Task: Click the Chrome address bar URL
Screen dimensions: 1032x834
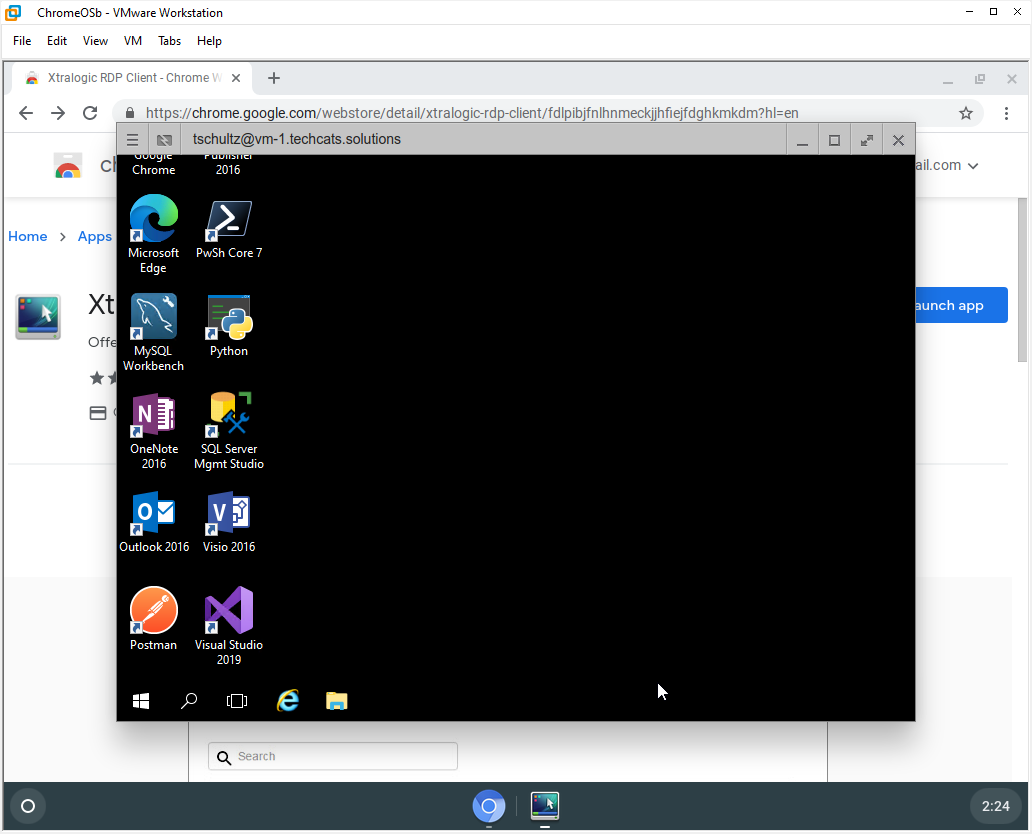Action: pyautogui.click(x=472, y=113)
